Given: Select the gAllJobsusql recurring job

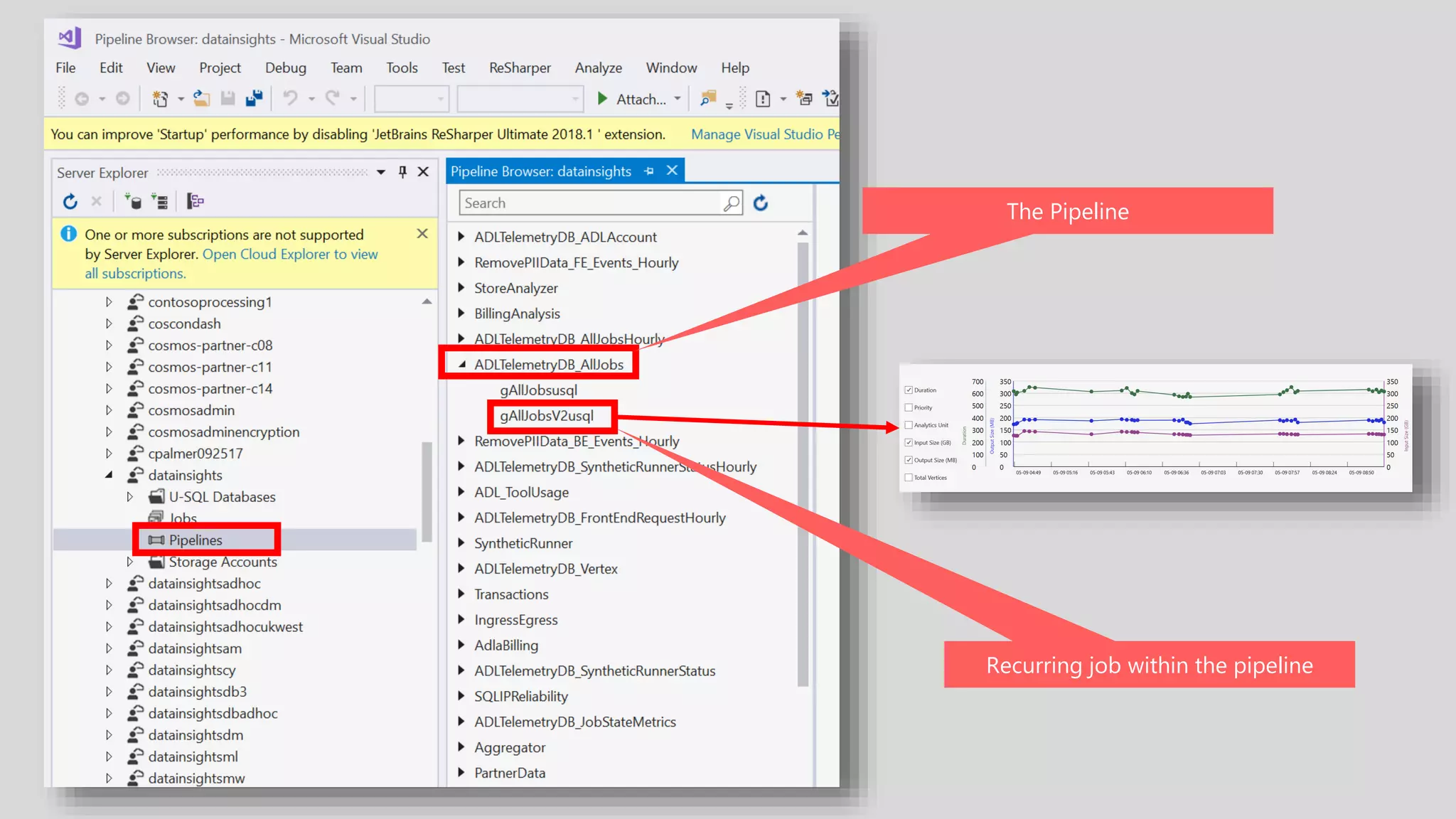Looking at the screenshot, I should (x=538, y=390).
